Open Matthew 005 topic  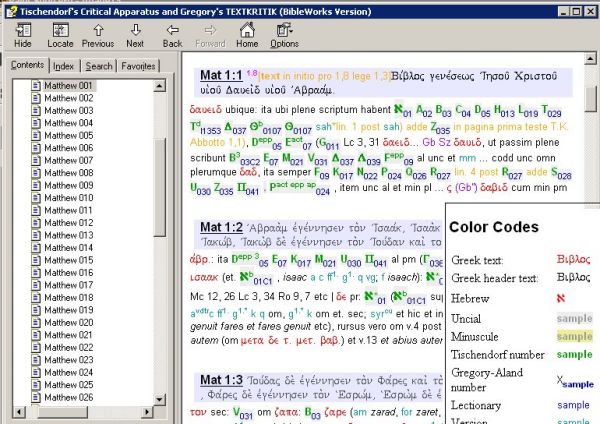[x=68, y=135]
